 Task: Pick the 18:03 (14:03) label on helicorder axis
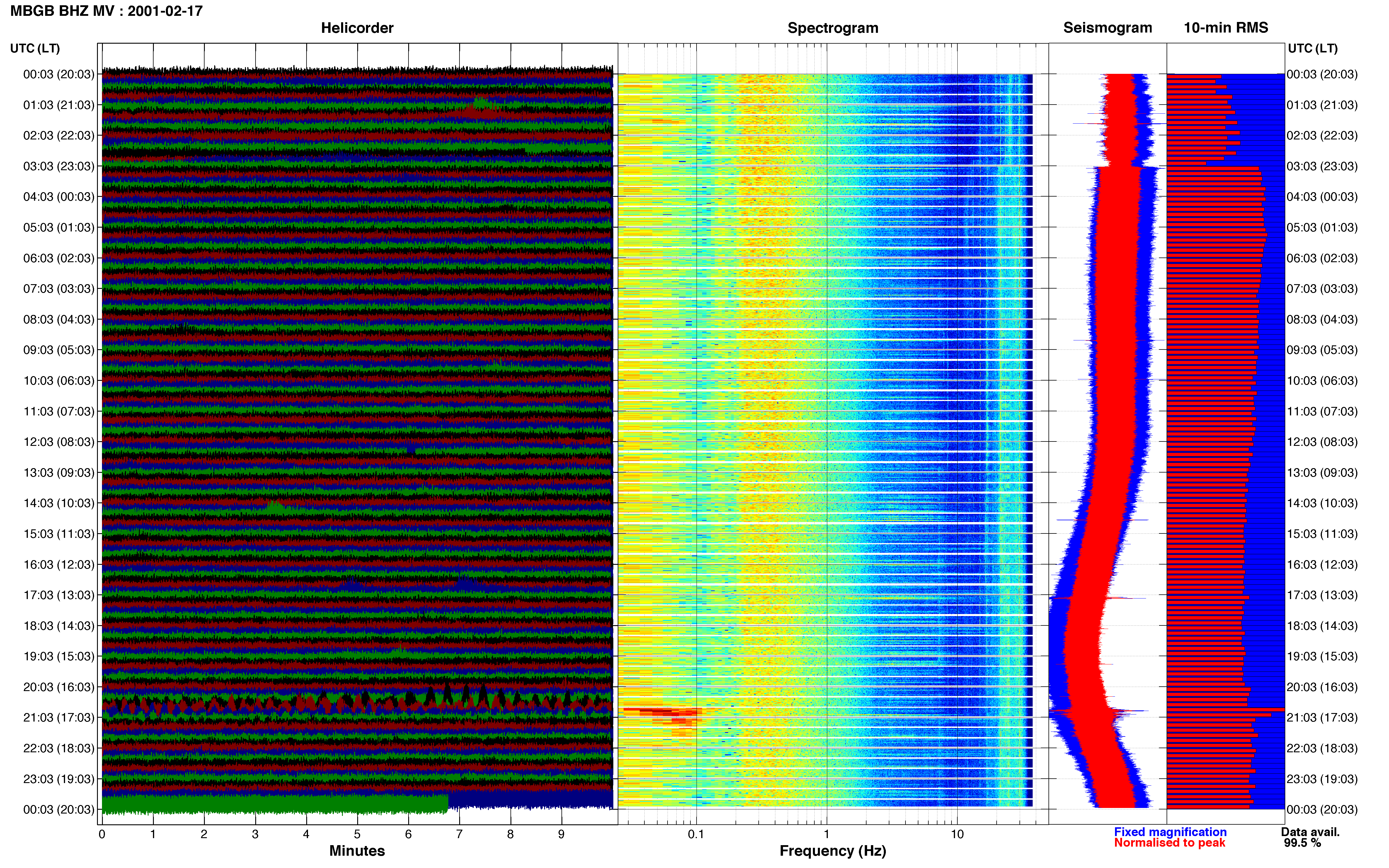59,626
